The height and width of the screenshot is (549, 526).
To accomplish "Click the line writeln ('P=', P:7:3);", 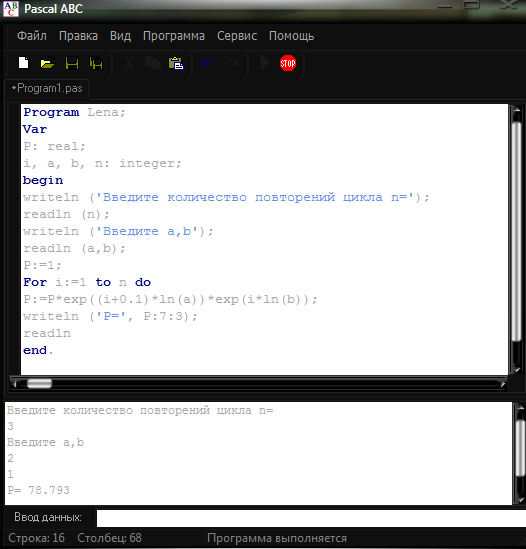I will 110,316.
